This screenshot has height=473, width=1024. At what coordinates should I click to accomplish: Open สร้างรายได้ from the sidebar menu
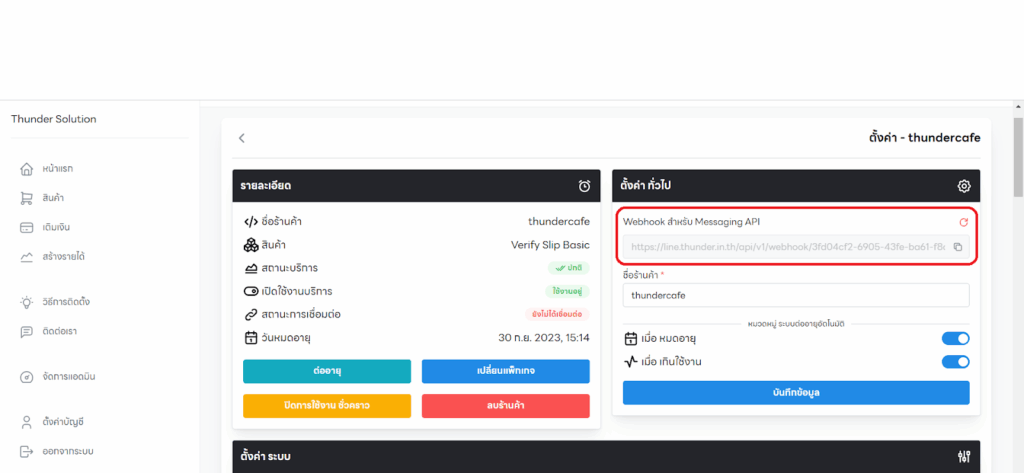pyautogui.click(x=62, y=257)
